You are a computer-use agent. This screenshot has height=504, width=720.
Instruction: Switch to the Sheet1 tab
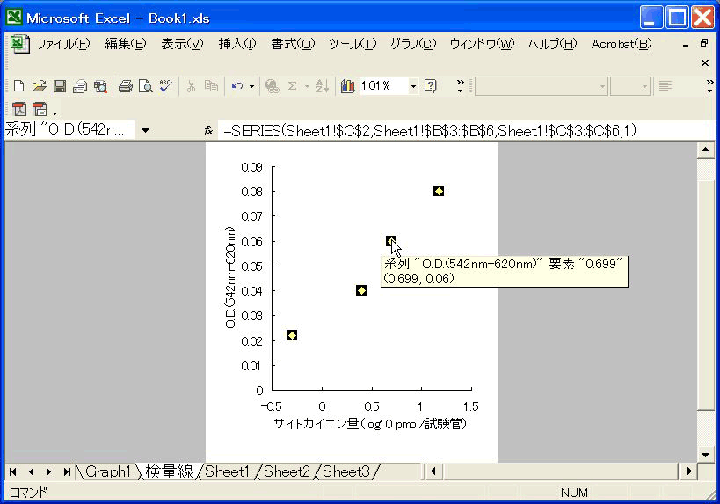tap(228, 471)
